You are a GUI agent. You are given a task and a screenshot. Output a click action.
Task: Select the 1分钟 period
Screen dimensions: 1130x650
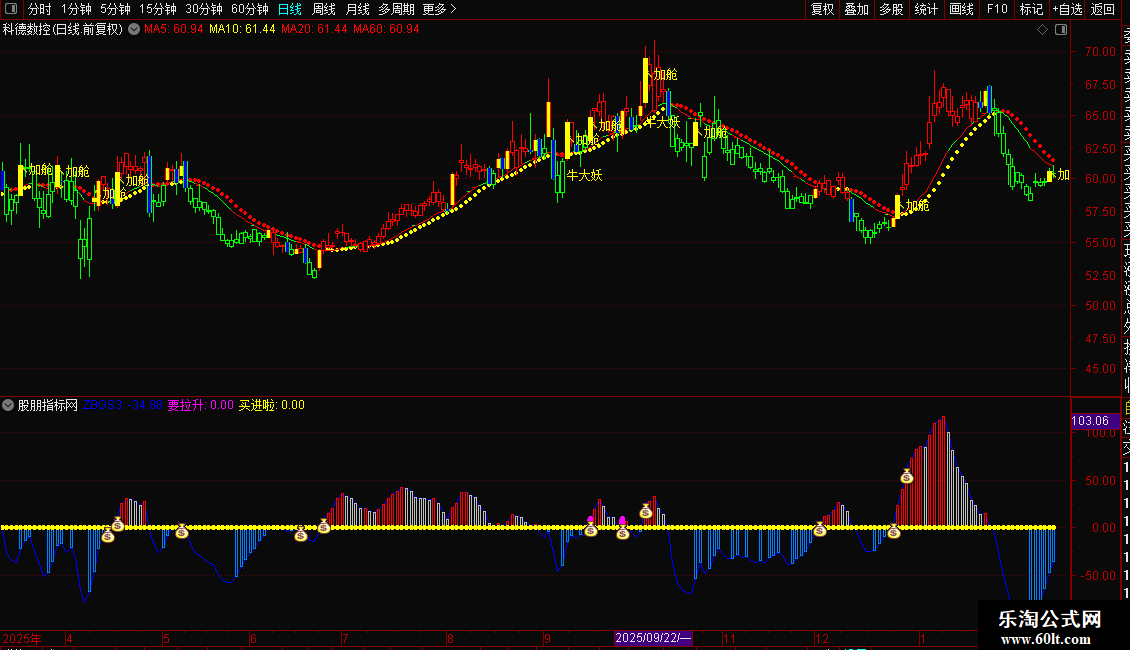click(76, 9)
